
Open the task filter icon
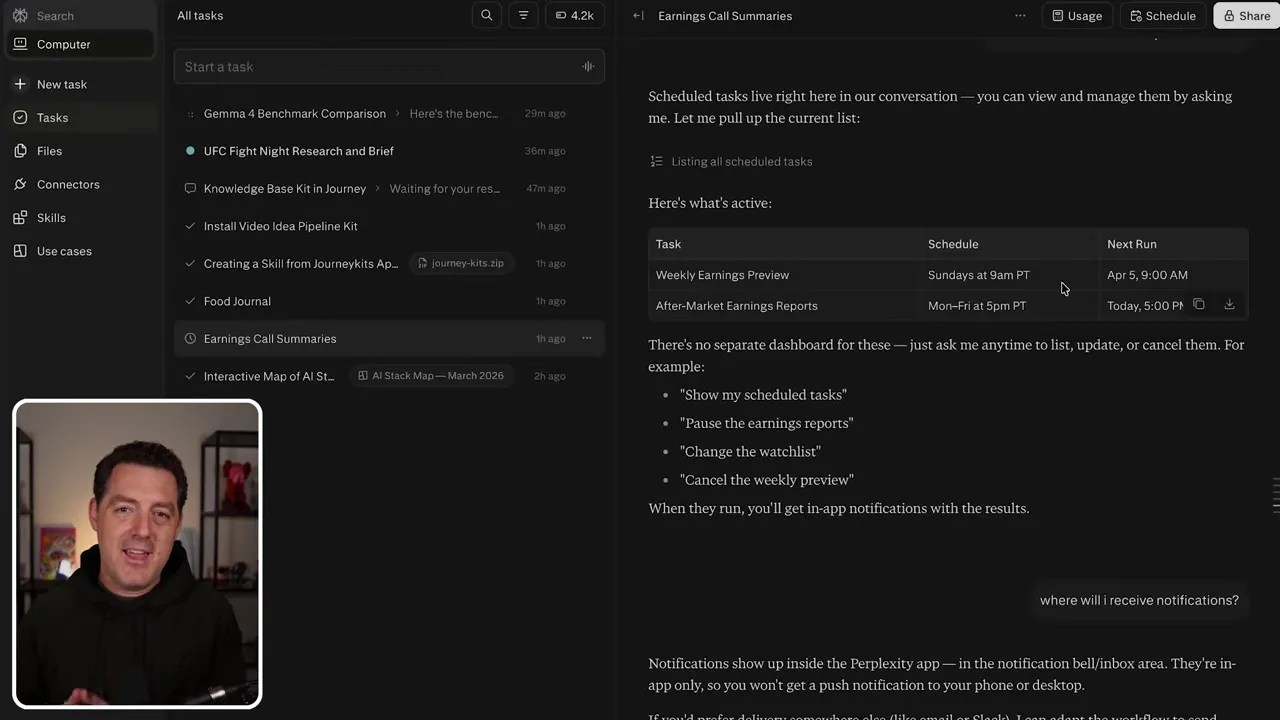(523, 15)
